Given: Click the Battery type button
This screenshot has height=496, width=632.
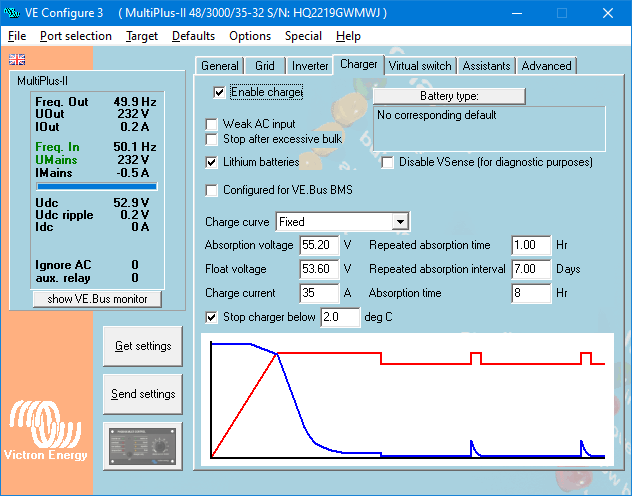Looking at the screenshot, I should pos(449,96).
